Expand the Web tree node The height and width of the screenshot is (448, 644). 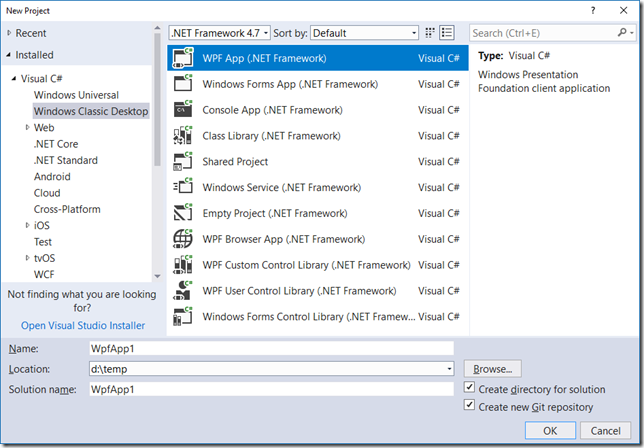click(x=28, y=127)
